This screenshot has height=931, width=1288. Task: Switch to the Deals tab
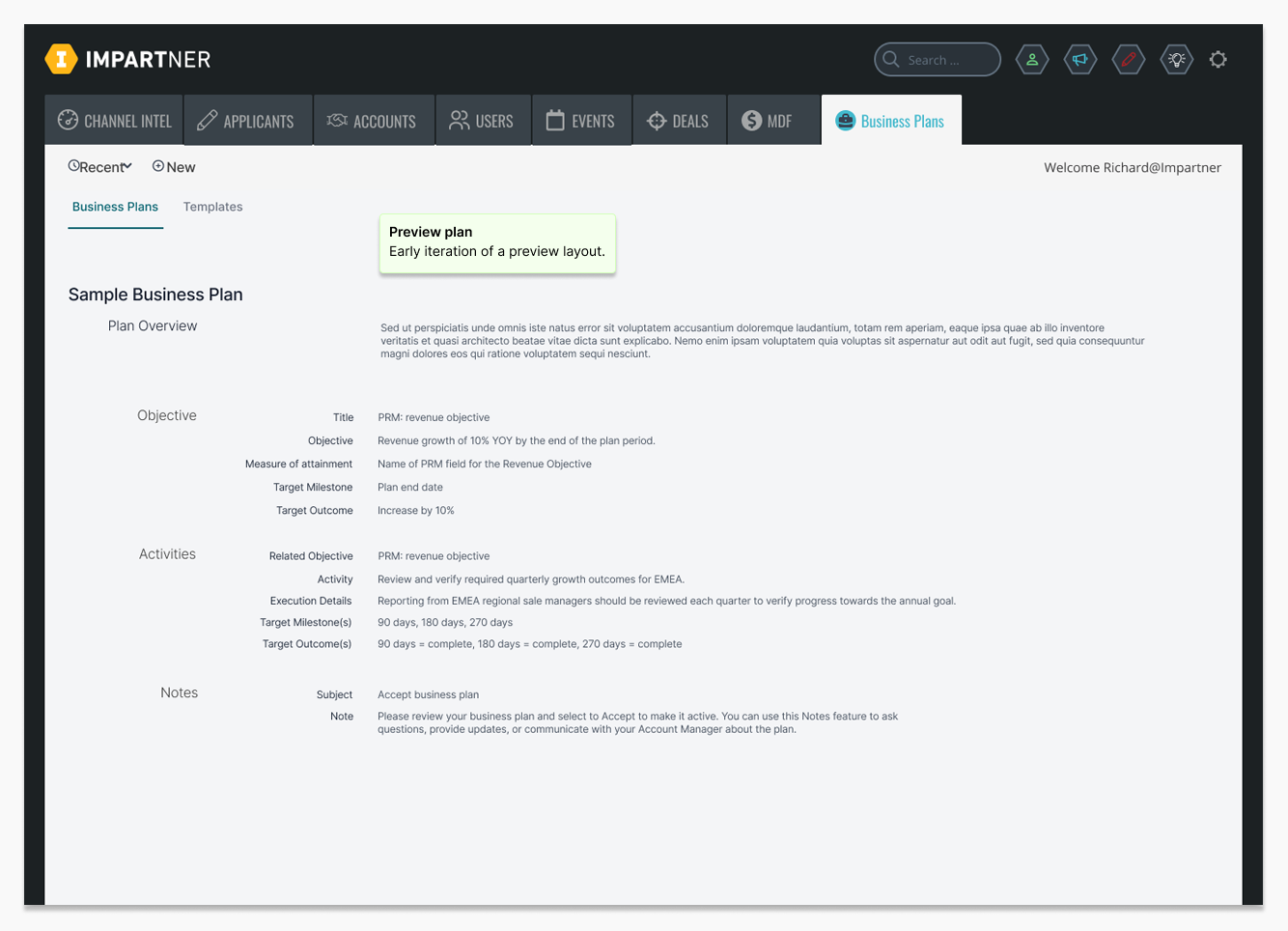(x=679, y=121)
